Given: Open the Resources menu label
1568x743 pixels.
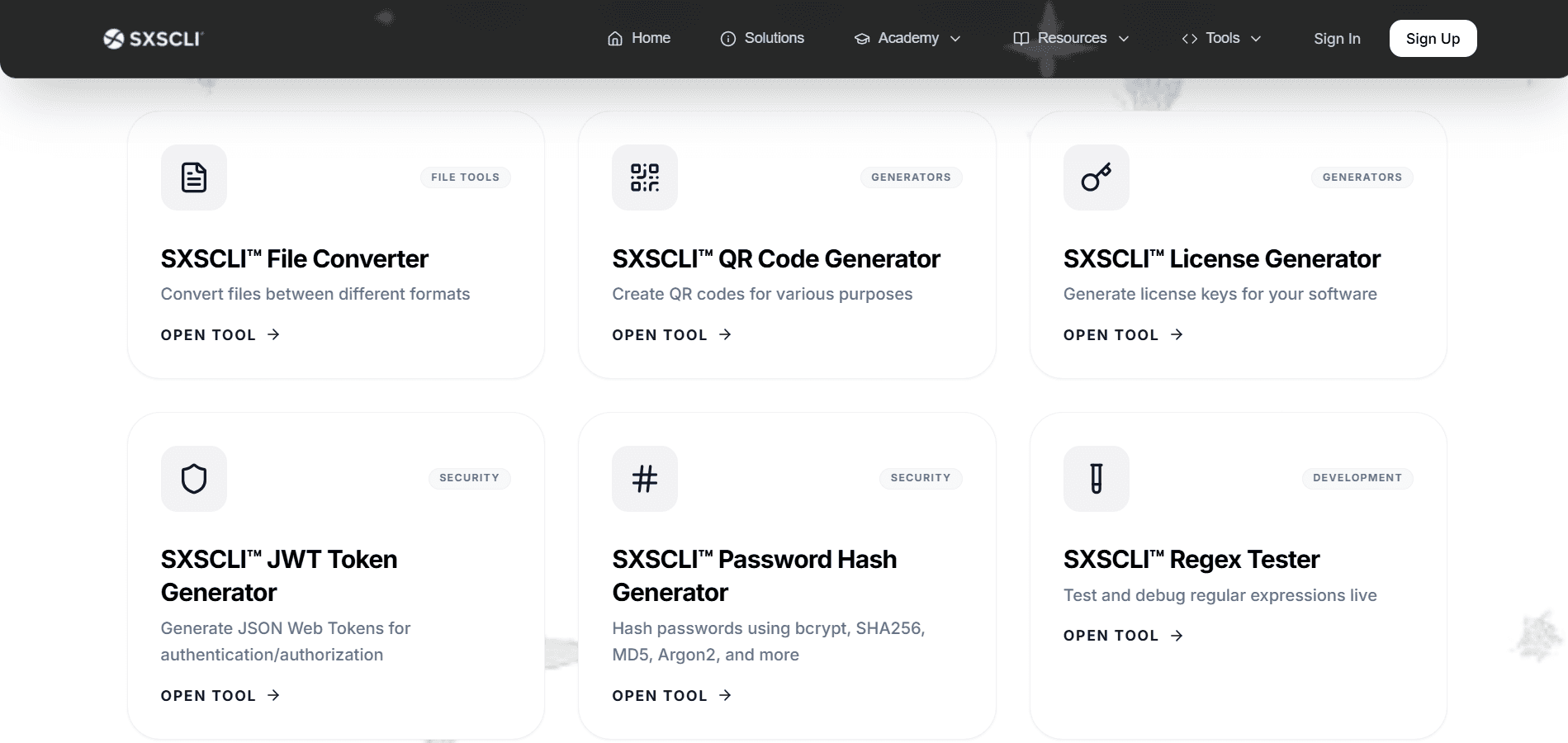Looking at the screenshot, I should click(1072, 38).
